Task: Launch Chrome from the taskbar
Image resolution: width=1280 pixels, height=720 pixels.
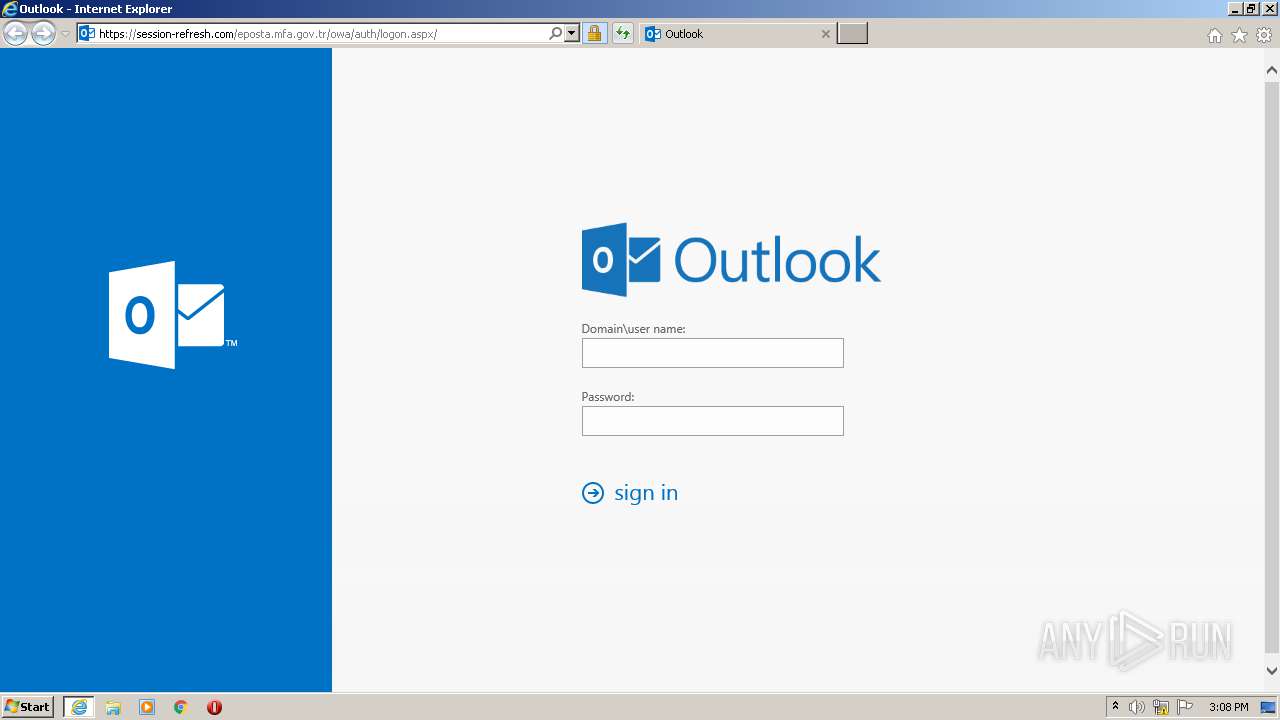Action: click(x=181, y=707)
